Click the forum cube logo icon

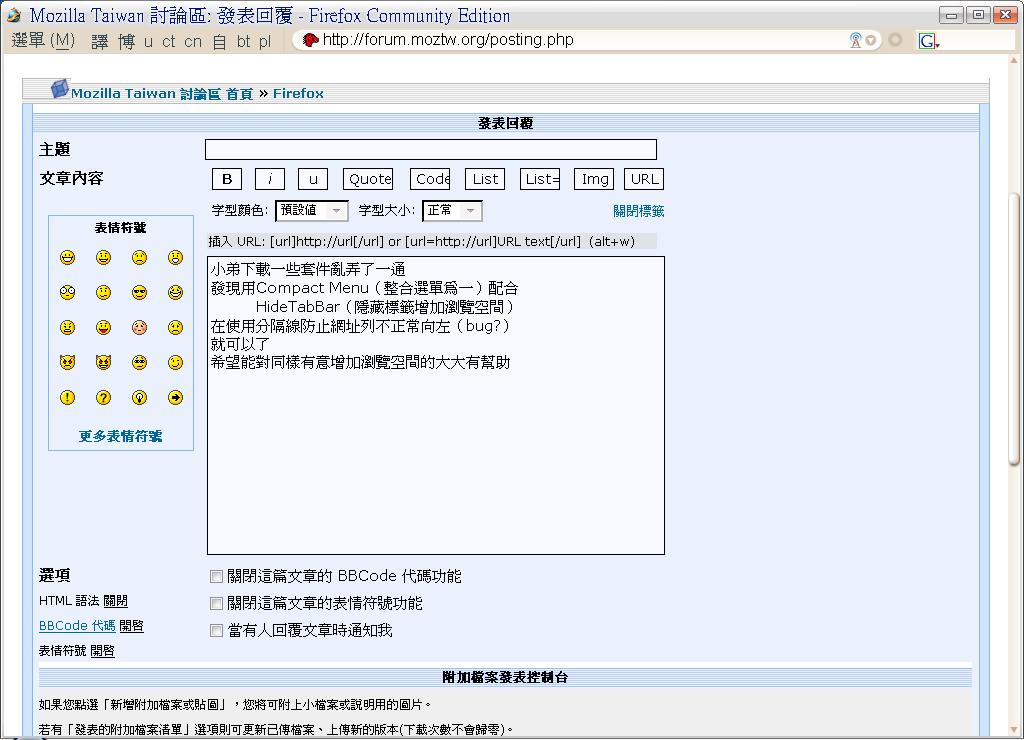(x=60, y=89)
